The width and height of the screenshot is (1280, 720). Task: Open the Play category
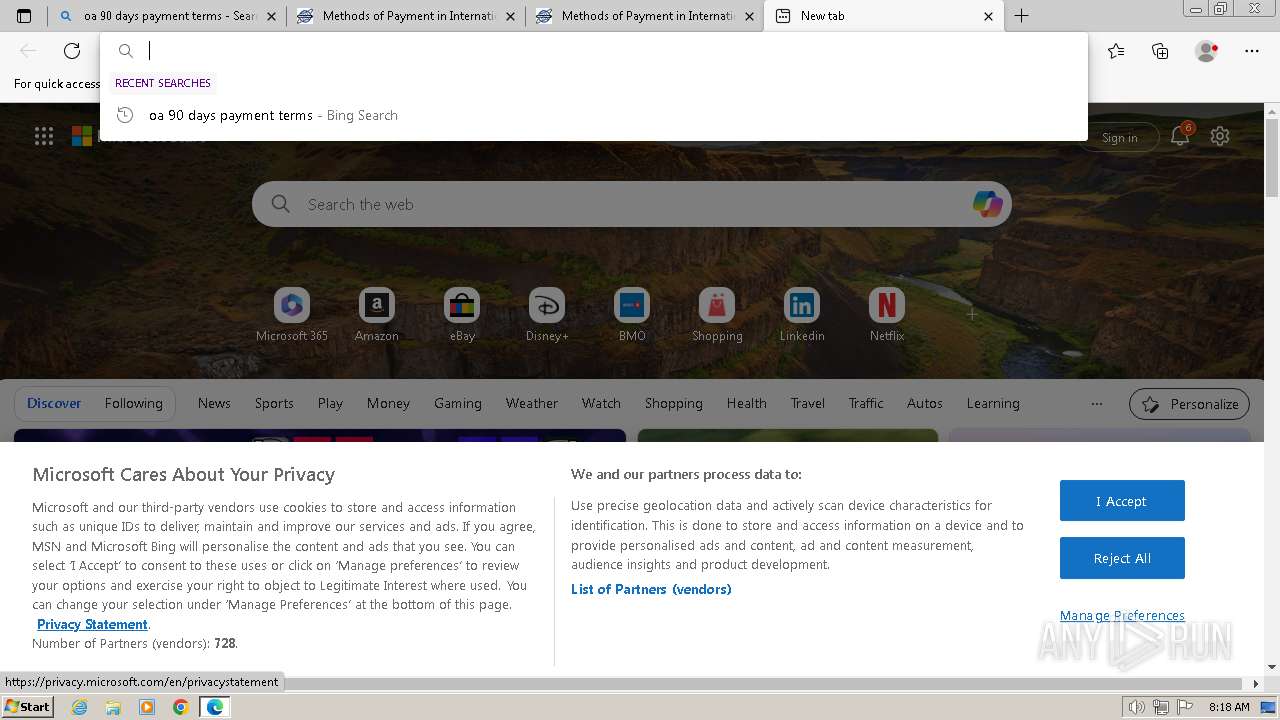330,403
